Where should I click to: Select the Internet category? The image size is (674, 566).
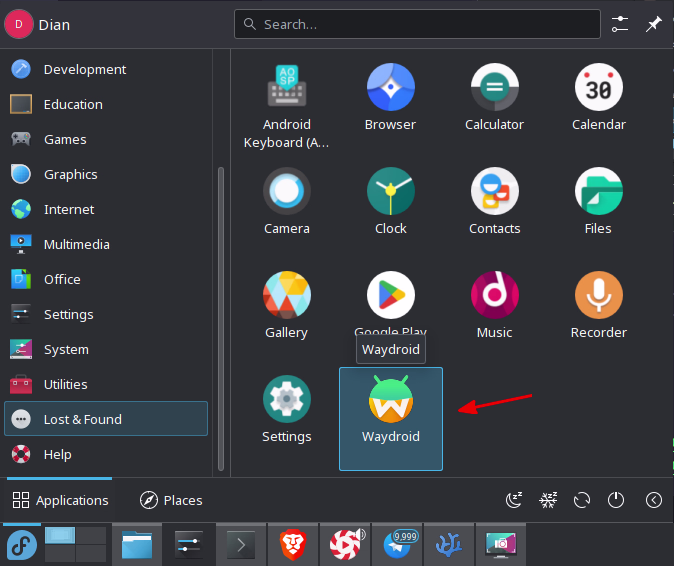106,209
